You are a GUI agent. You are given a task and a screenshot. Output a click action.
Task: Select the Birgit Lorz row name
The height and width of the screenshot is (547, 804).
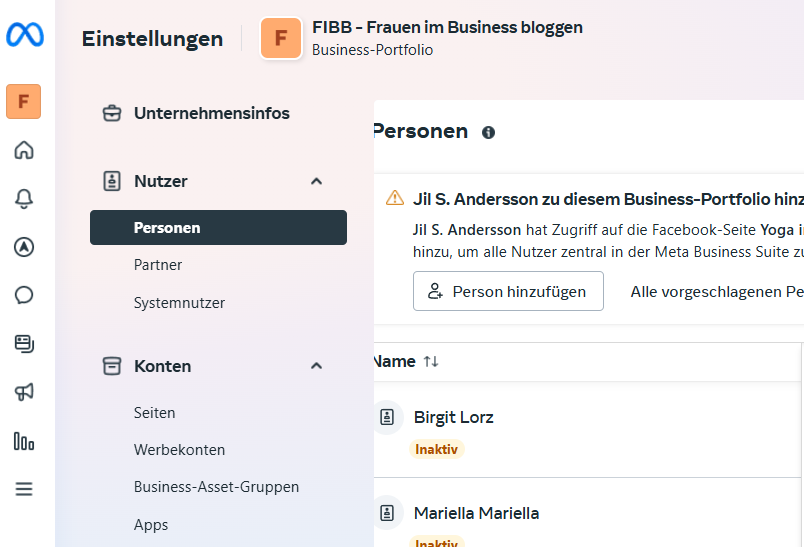(453, 417)
